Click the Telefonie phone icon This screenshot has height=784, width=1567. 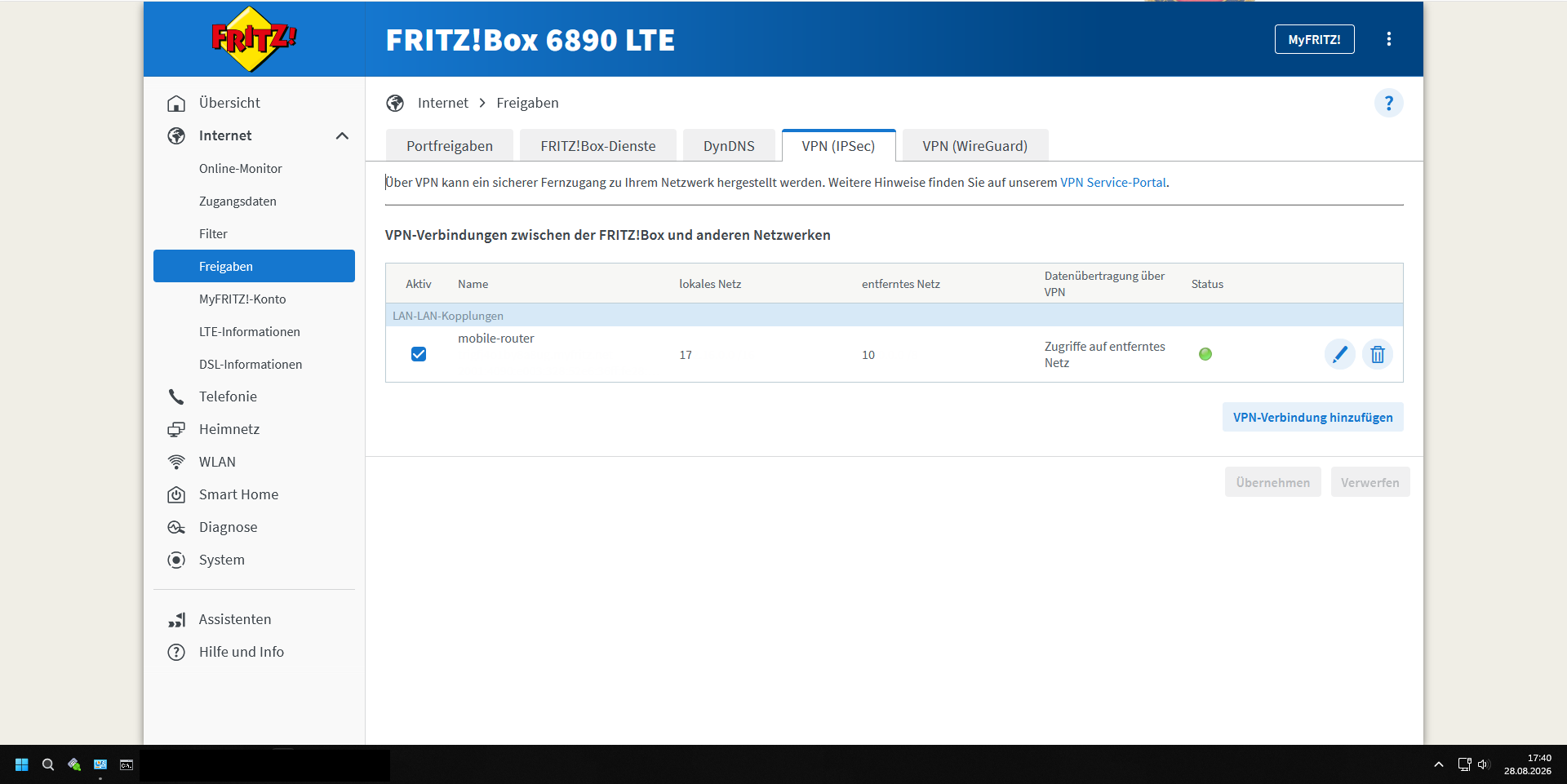[176, 396]
